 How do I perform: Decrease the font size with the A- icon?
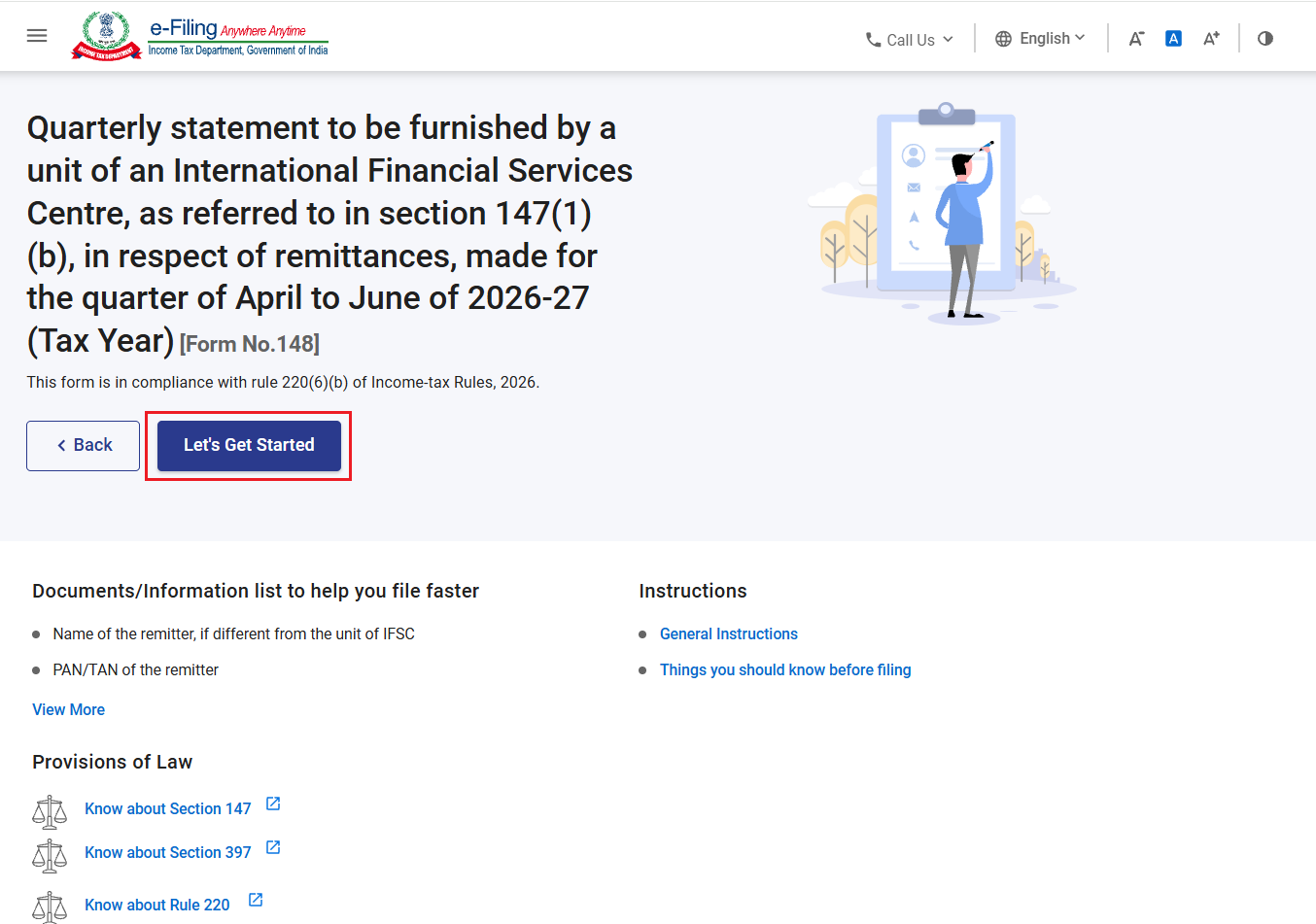click(x=1136, y=39)
